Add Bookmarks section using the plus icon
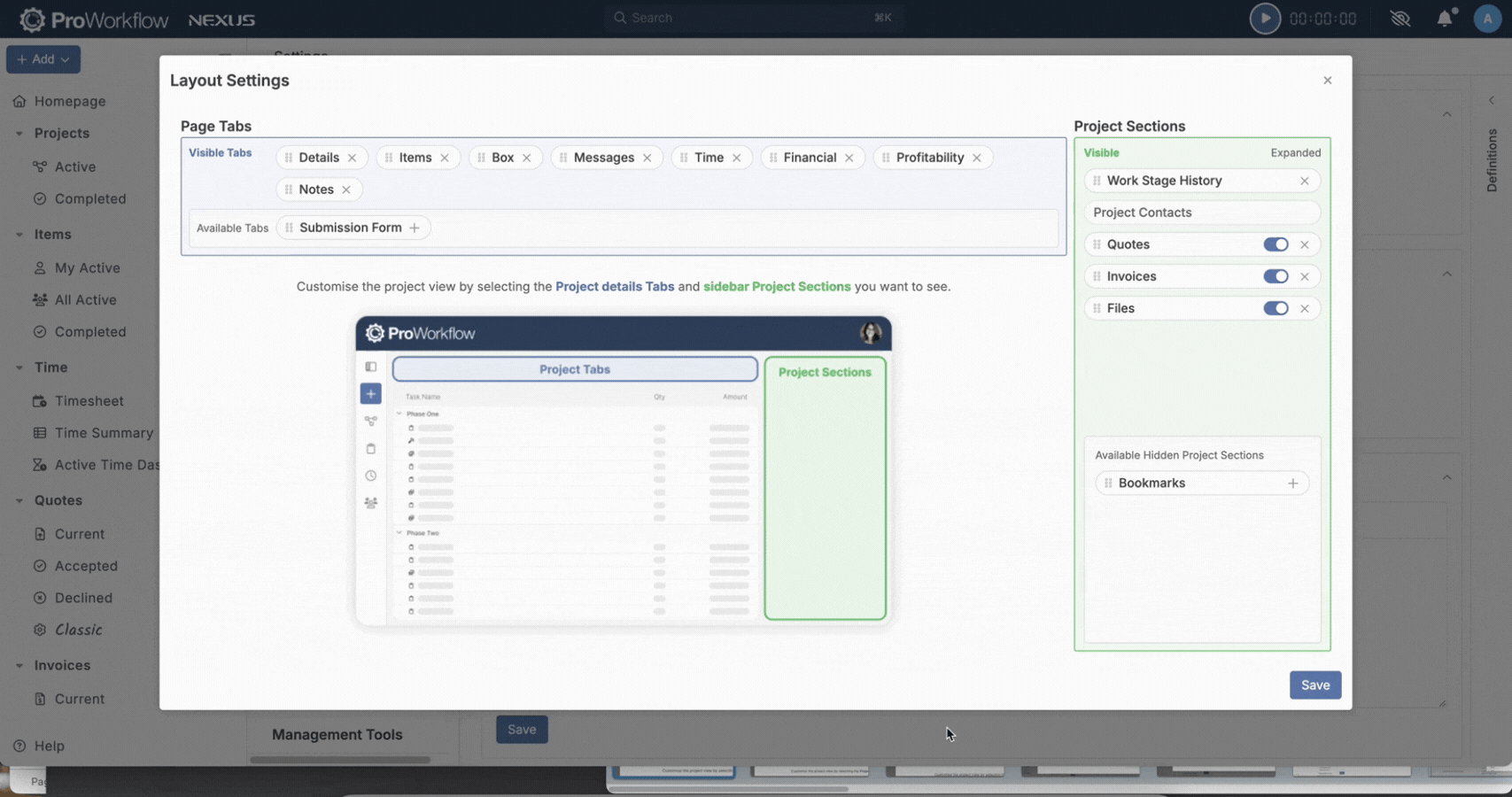The height and width of the screenshot is (797, 1512). [1292, 484]
